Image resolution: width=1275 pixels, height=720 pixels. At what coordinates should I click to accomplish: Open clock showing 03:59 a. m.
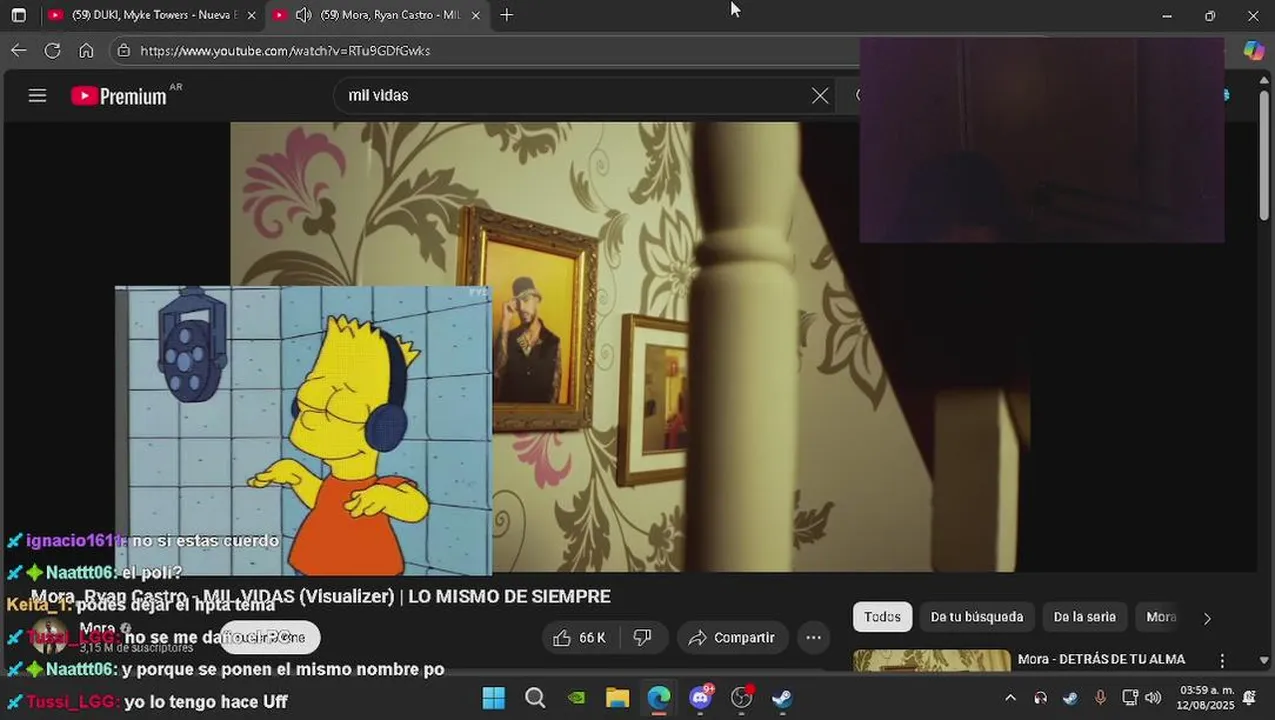pos(1206,698)
